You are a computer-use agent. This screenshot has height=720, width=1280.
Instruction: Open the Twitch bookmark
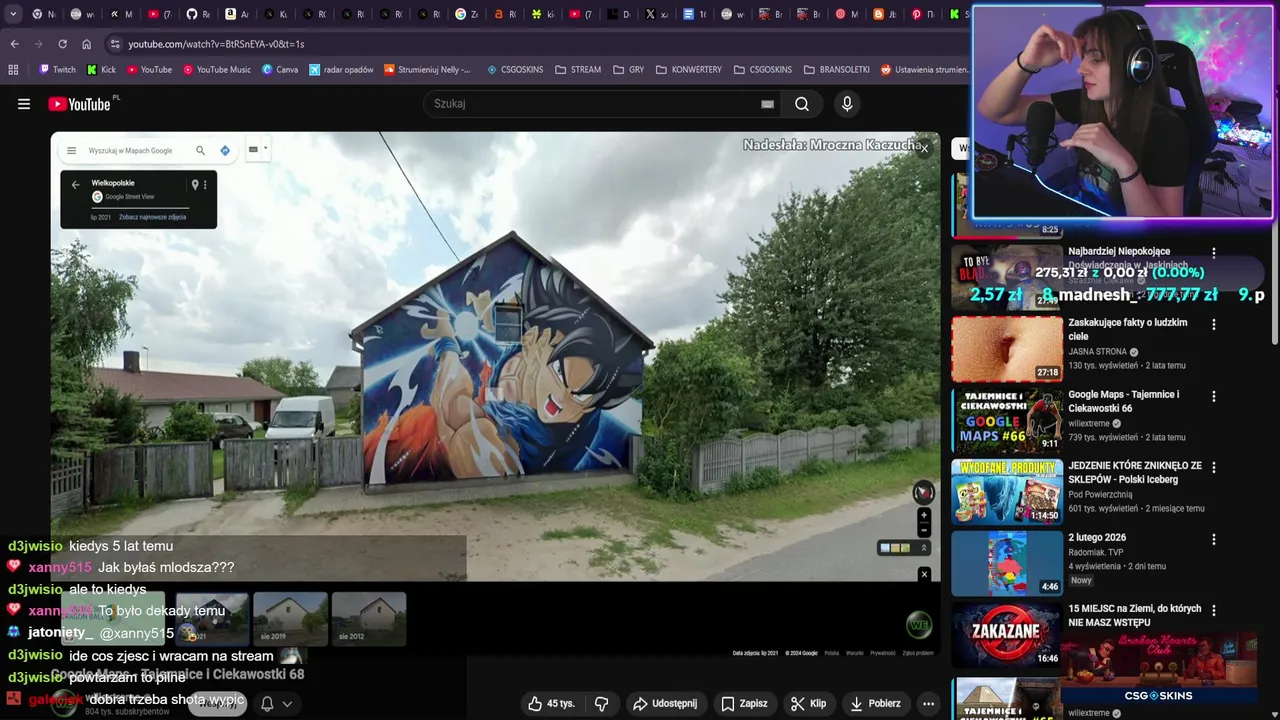[57, 70]
